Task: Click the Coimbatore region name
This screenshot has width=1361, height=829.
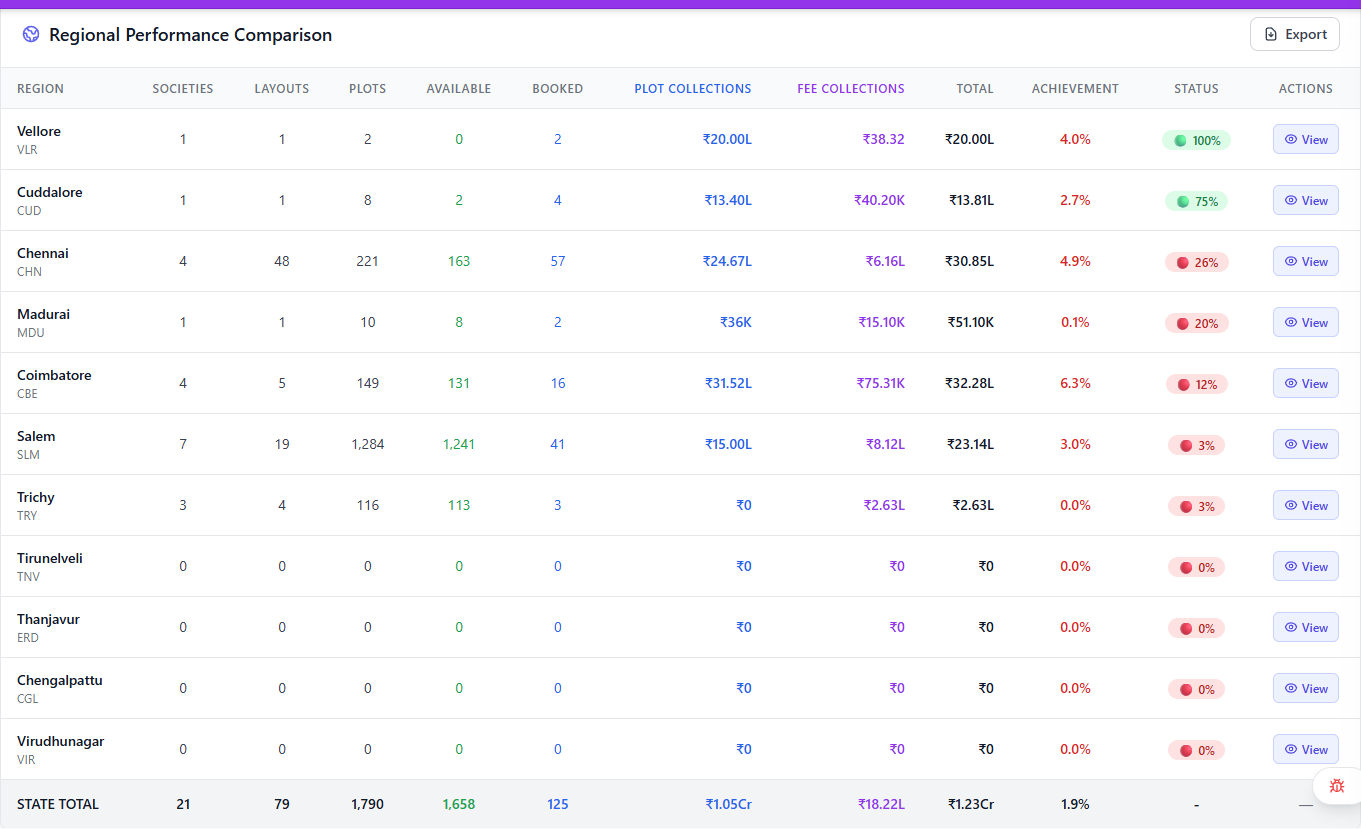Action: coord(54,375)
